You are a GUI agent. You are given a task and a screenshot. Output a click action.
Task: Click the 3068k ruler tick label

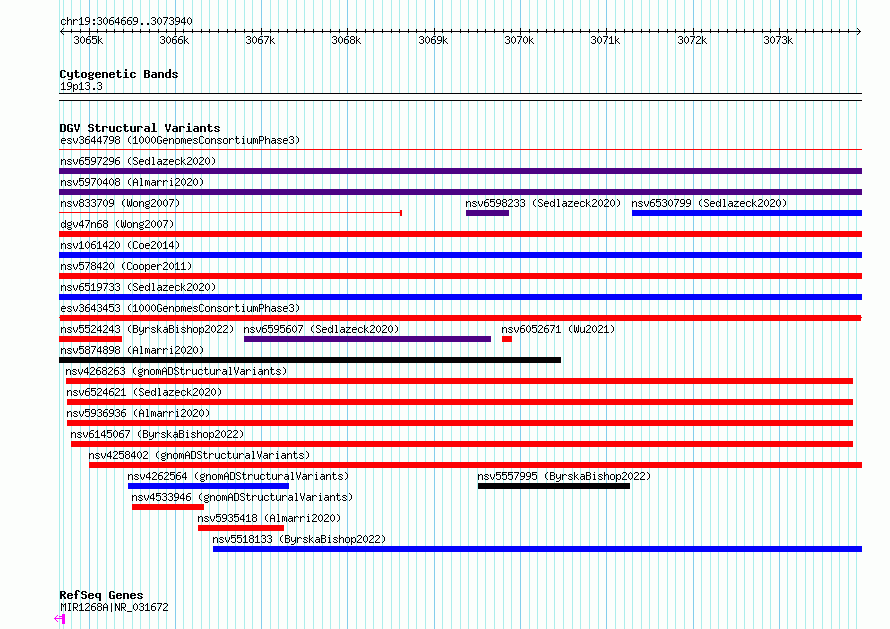[x=346, y=40]
